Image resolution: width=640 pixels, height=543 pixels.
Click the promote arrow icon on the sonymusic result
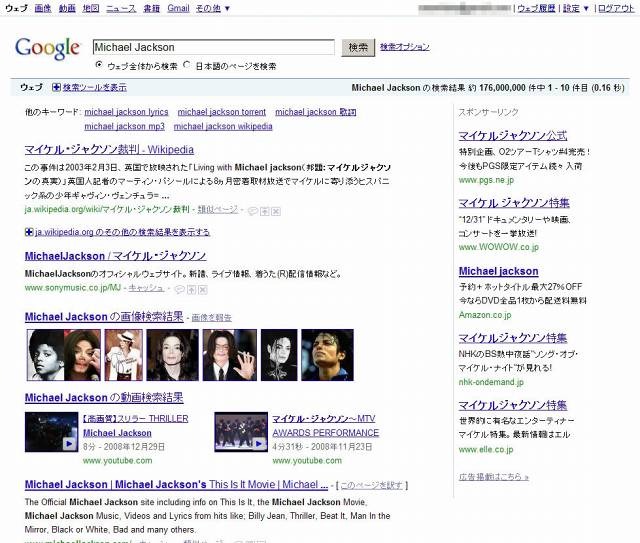191,289
